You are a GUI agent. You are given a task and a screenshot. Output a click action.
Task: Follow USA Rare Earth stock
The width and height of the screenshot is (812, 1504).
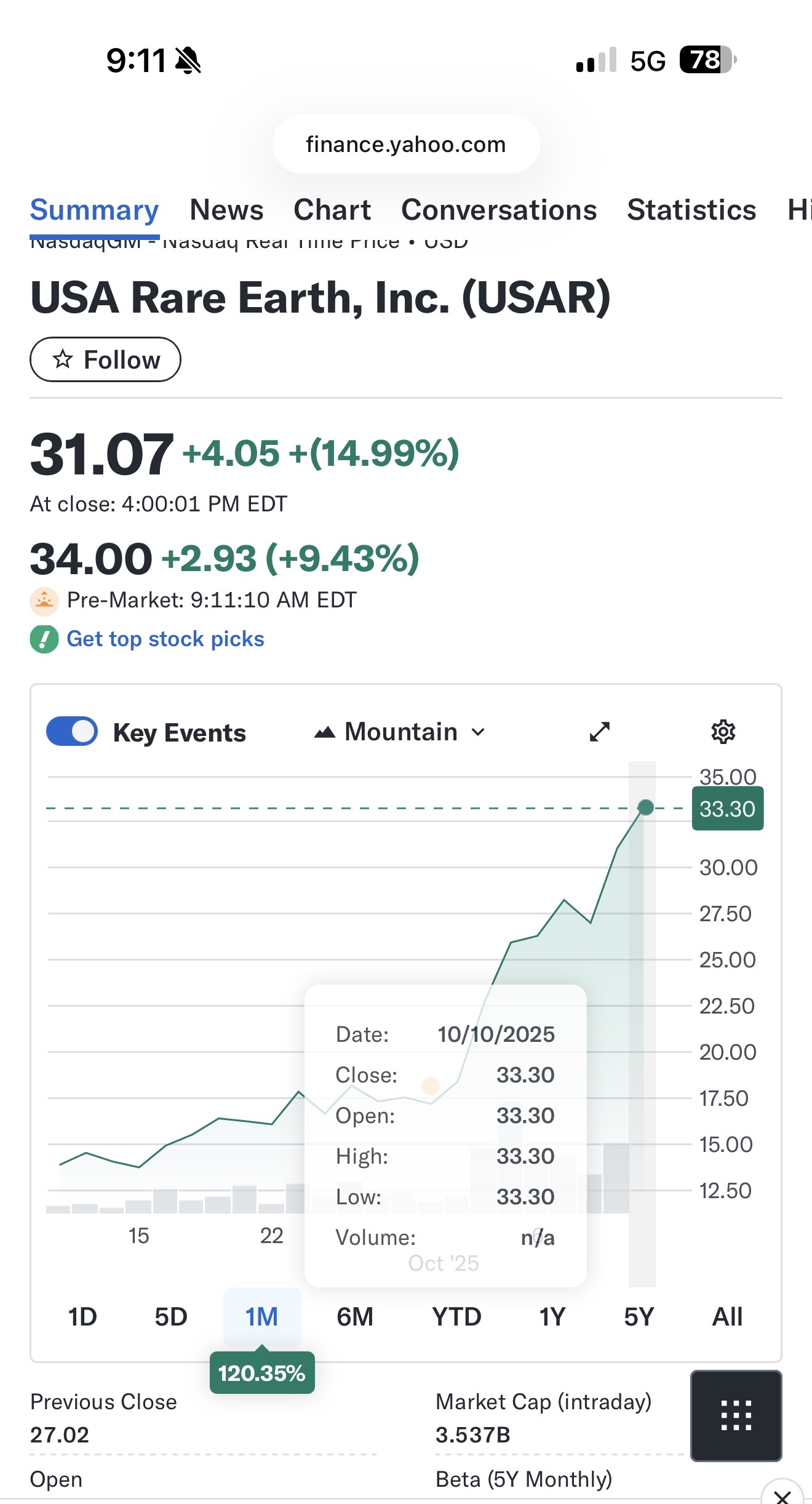coord(105,359)
